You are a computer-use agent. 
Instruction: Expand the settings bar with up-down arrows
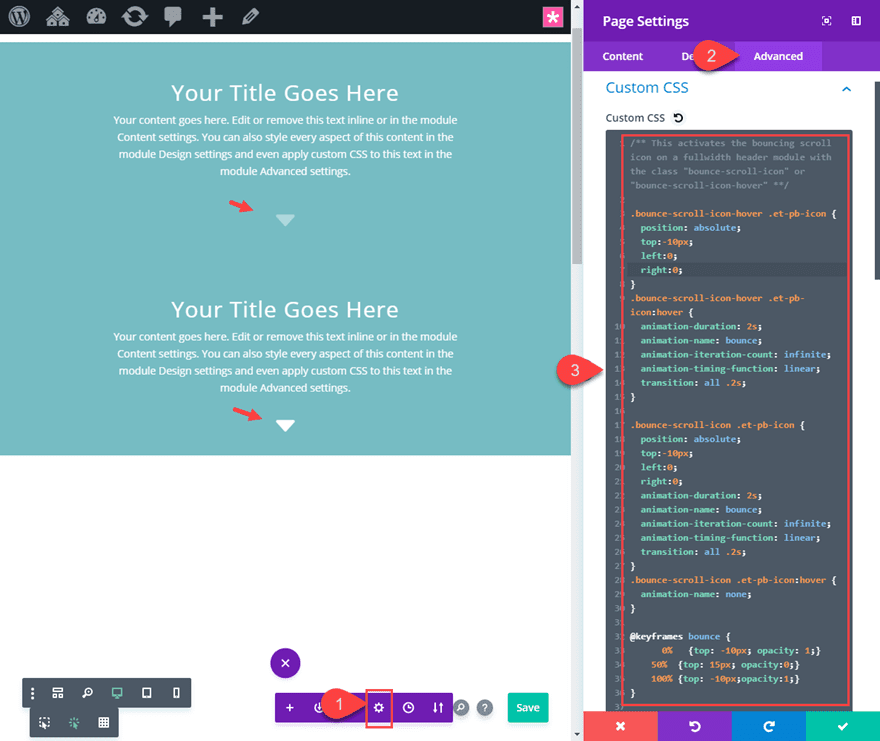pyautogui.click(x=438, y=707)
